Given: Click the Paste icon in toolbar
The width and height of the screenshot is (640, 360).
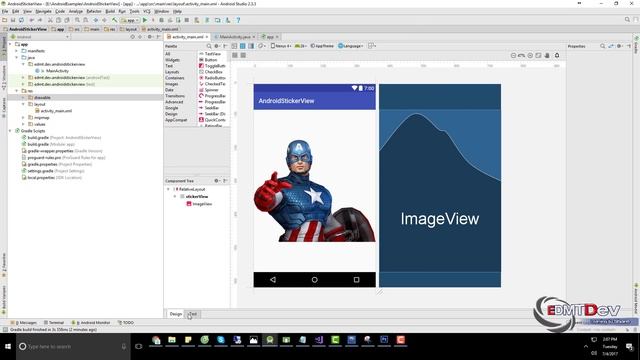Looking at the screenshot, I should [x=67, y=20].
